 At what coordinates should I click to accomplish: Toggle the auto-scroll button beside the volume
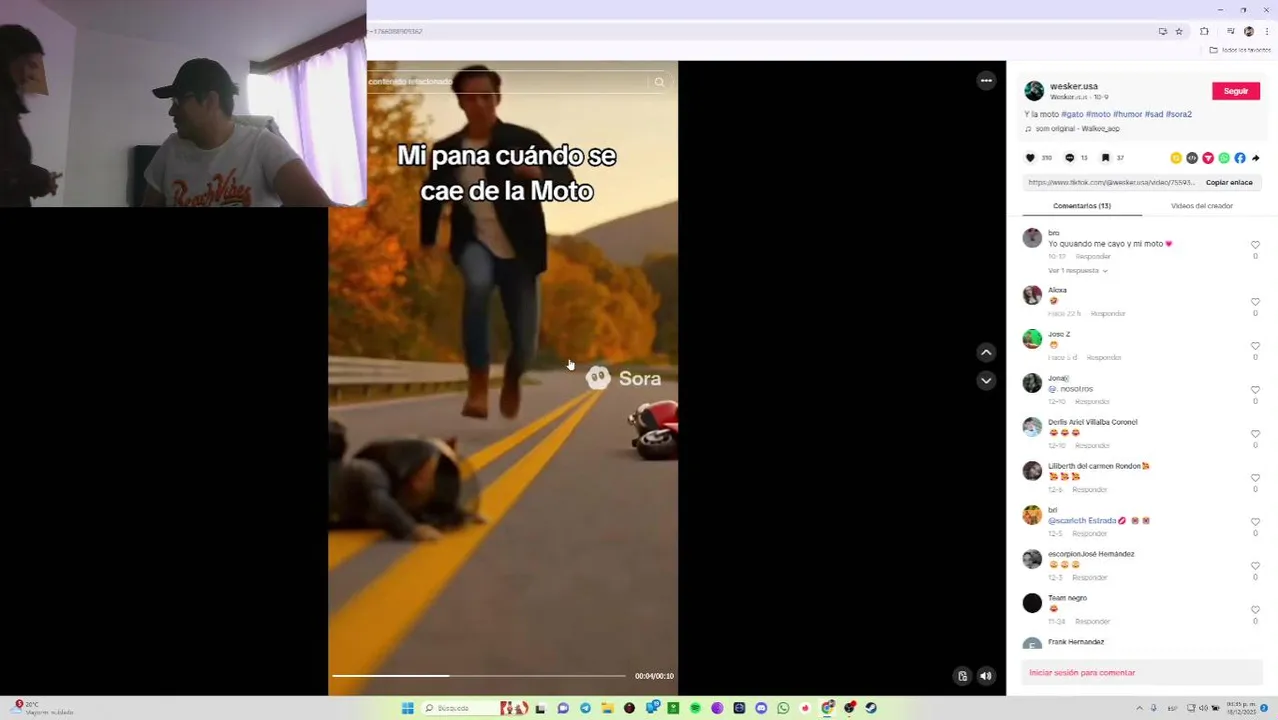tap(962, 676)
